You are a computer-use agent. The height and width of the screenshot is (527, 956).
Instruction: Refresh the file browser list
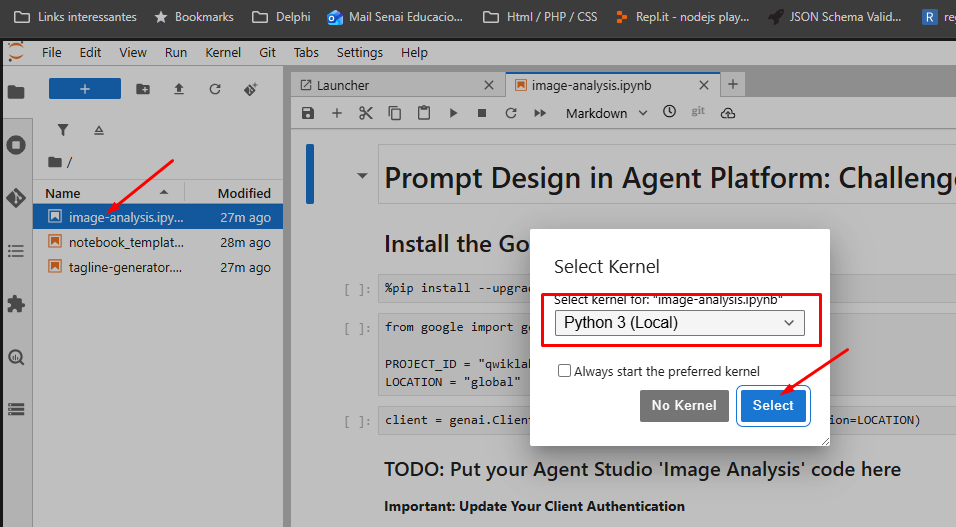(215, 89)
